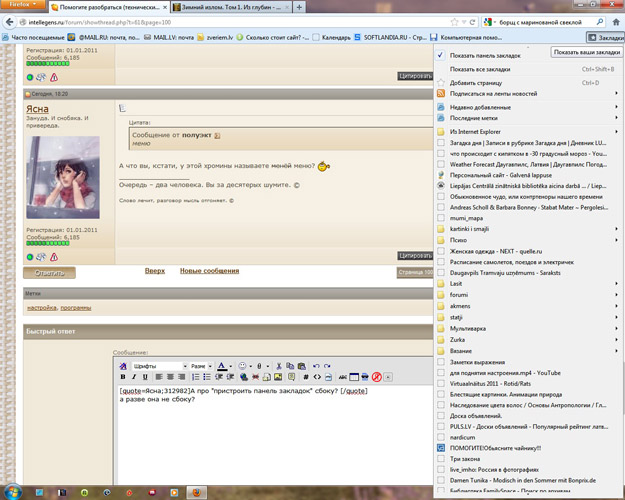
Task: Click the smiley emoticon icon in editor toolbar
Action: click(243, 366)
